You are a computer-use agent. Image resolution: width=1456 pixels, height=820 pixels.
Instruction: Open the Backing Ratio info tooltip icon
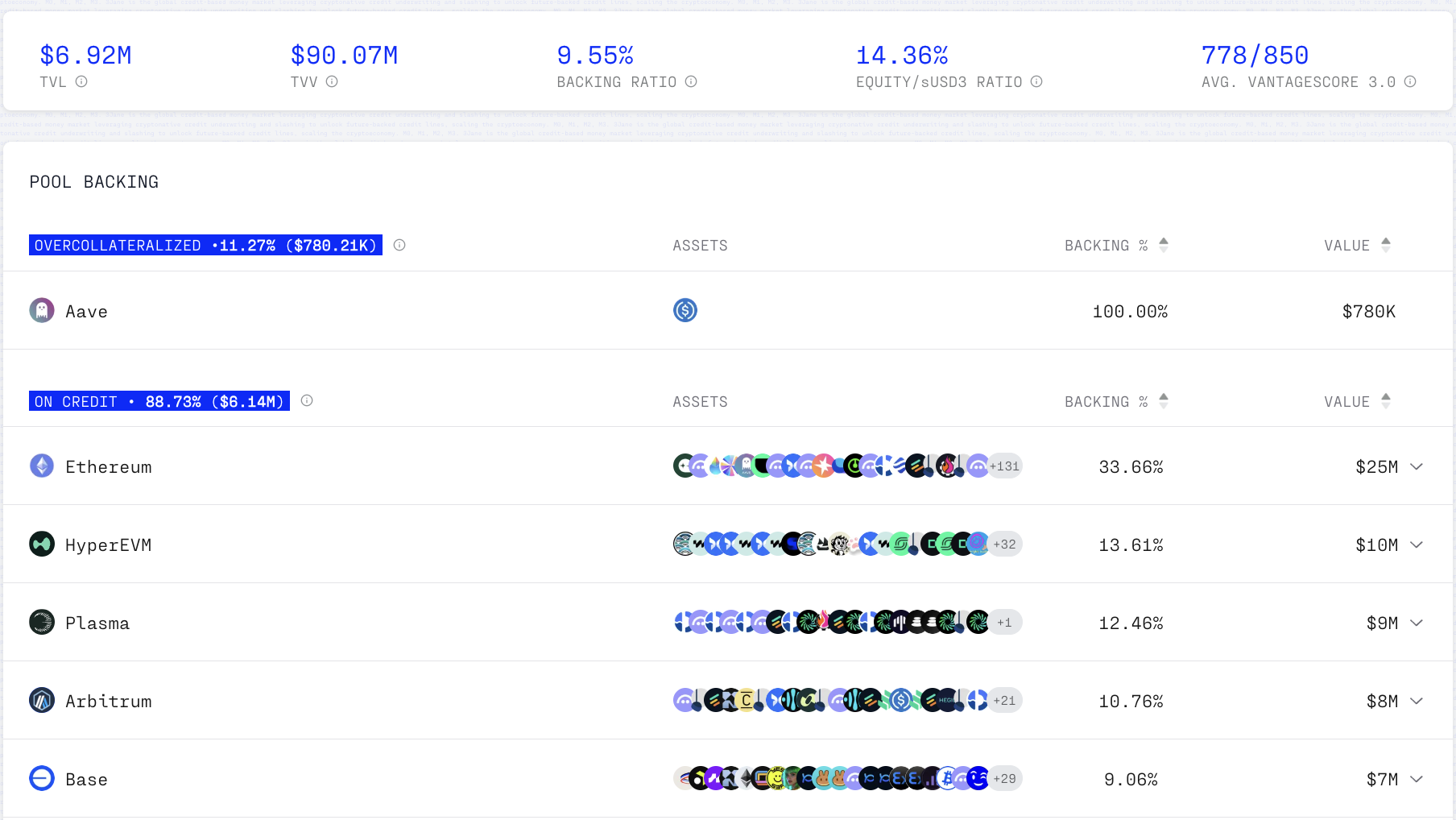tap(691, 81)
